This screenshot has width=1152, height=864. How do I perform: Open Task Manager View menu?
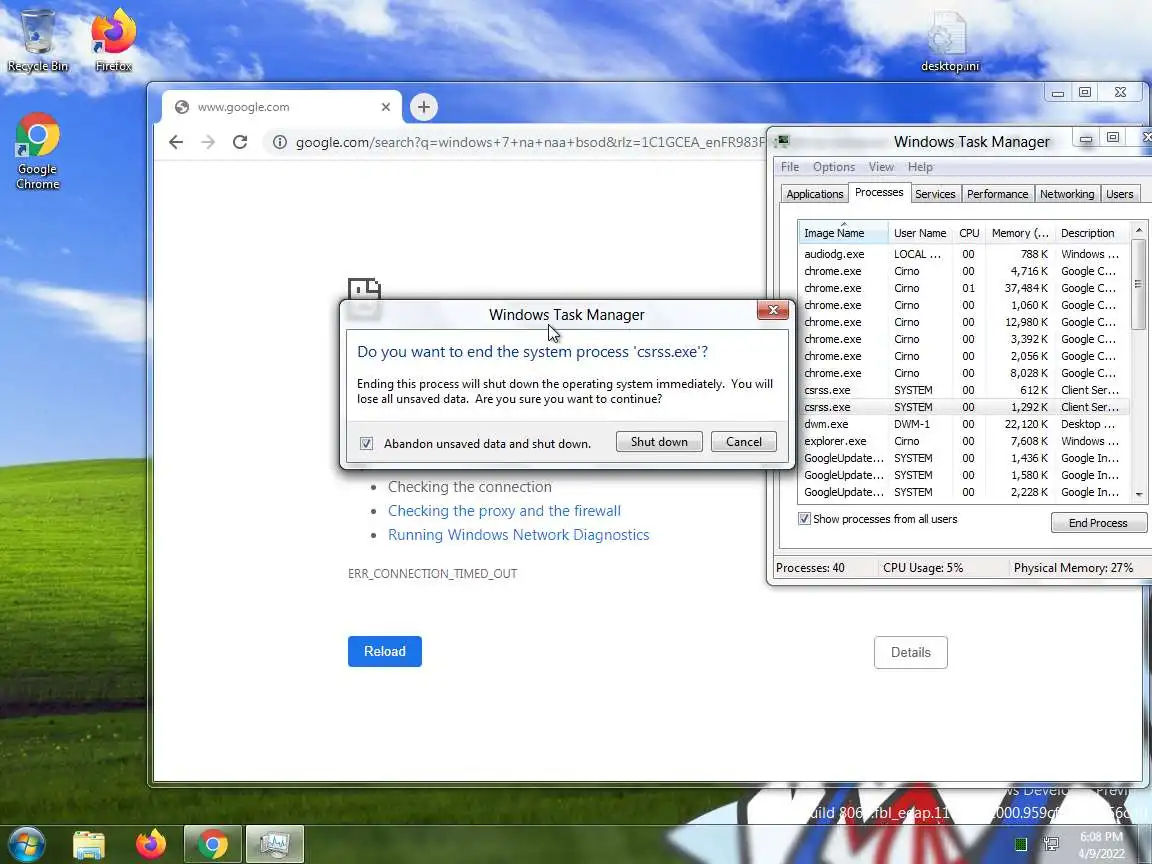click(881, 167)
